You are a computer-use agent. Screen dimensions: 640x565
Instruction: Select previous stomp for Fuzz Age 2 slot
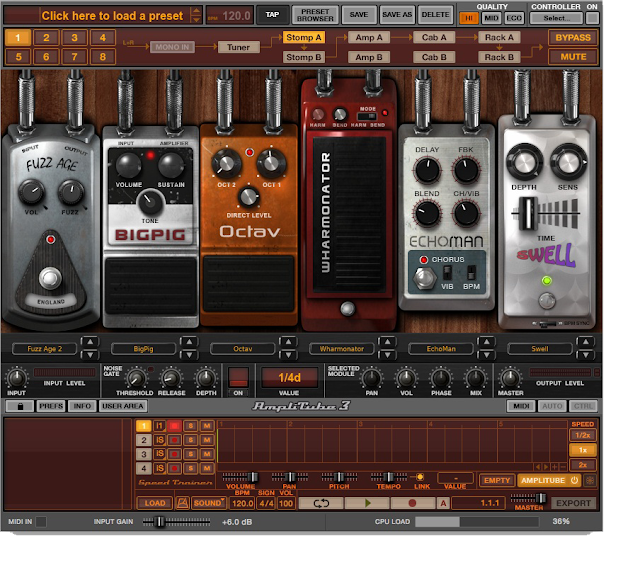coord(90,342)
